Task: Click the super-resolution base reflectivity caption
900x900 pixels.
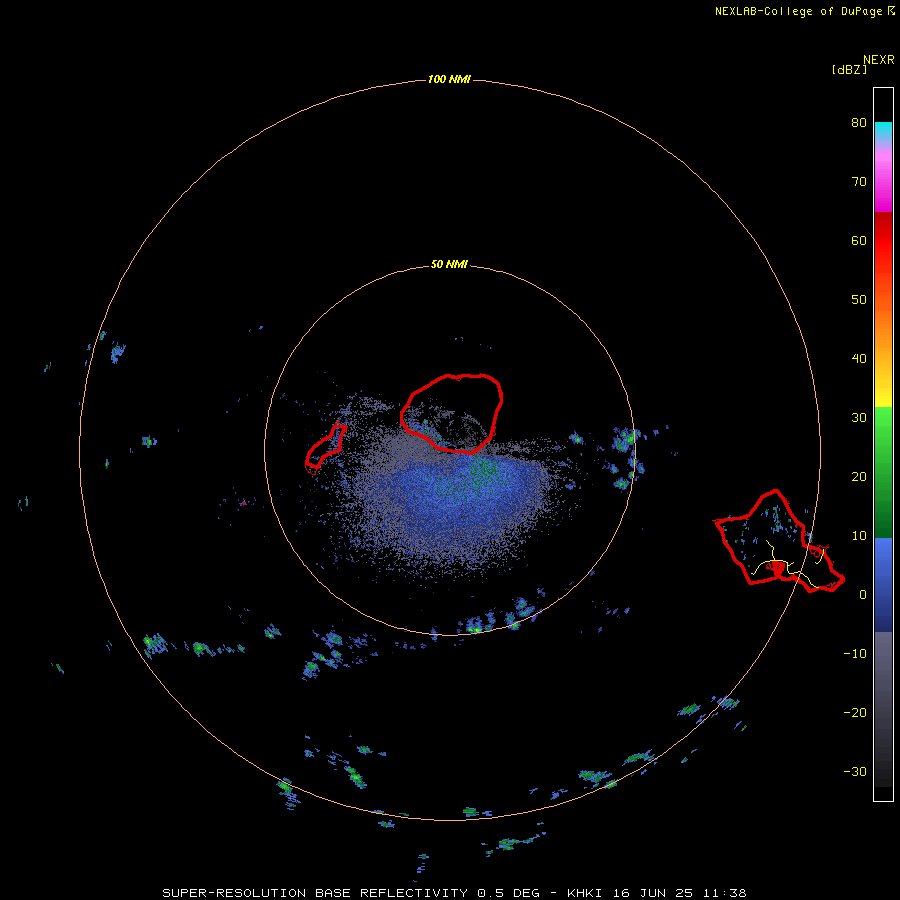Action: point(454,893)
